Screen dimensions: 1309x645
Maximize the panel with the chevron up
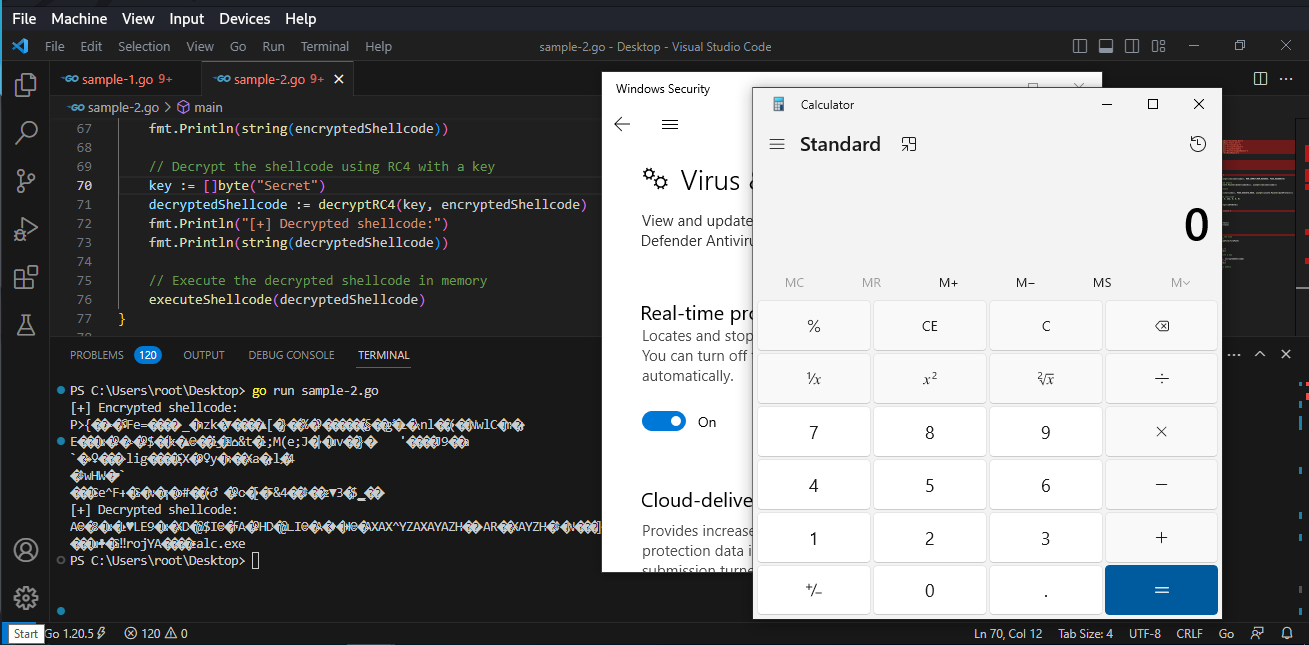coord(1261,354)
